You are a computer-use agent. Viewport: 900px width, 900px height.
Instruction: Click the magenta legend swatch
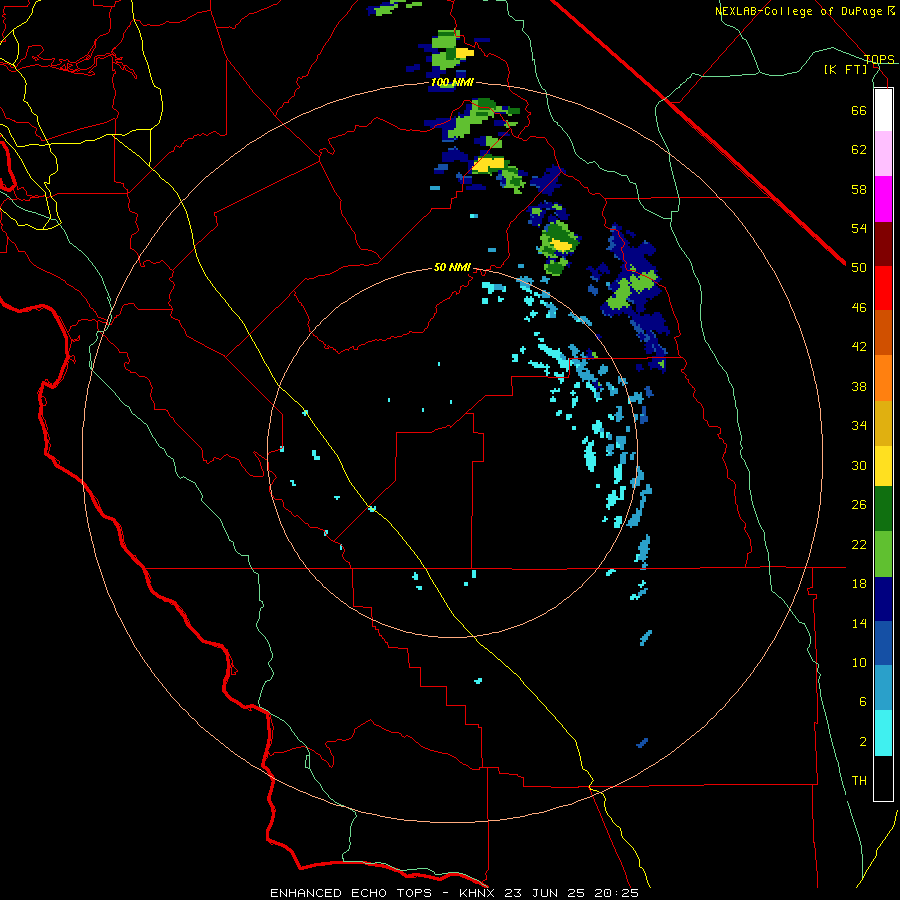(x=883, y=199)
